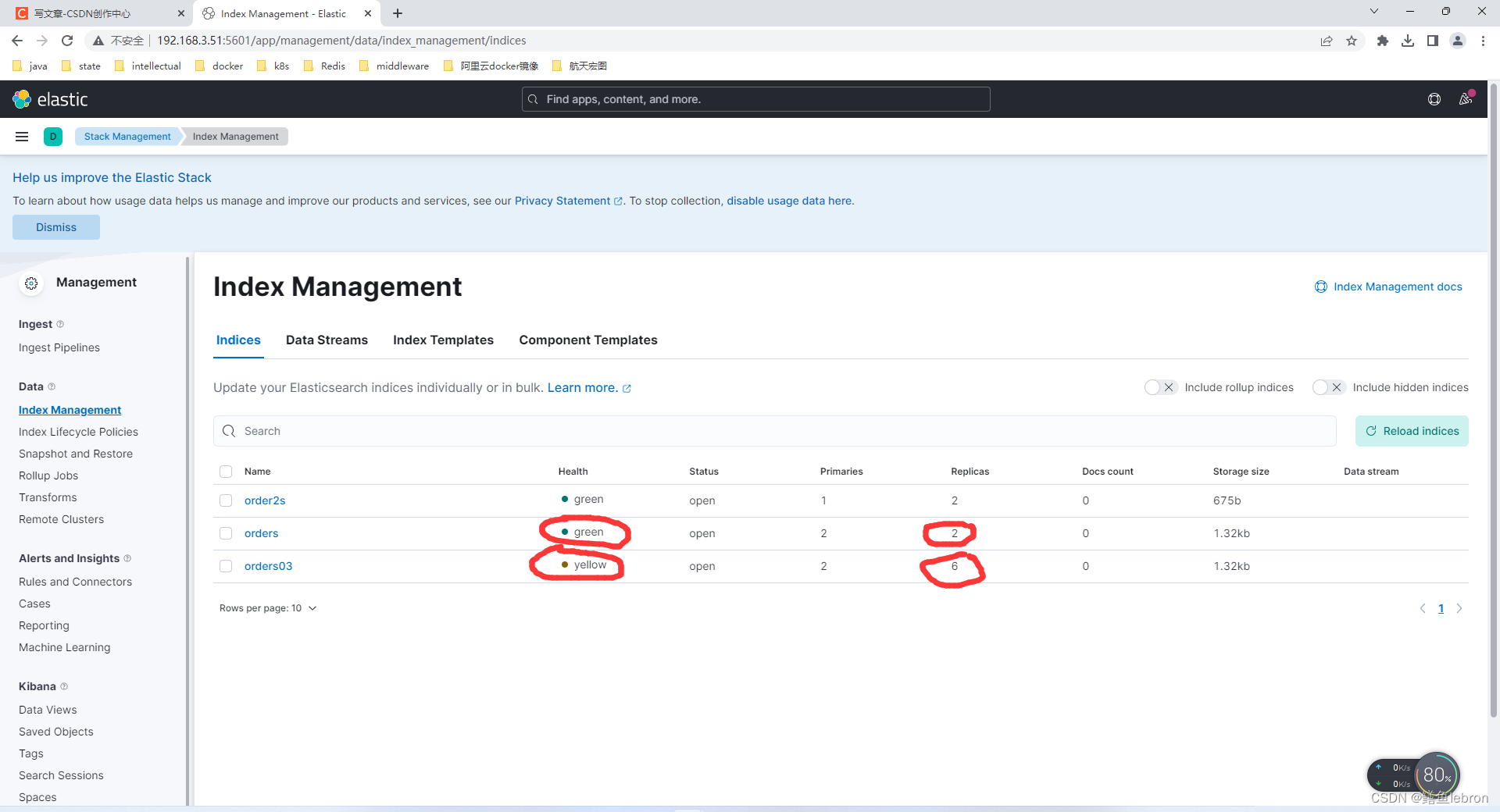Toggle the hamburger navigation menu
This screenshot has width=1500, height=812.
point(22,137)
